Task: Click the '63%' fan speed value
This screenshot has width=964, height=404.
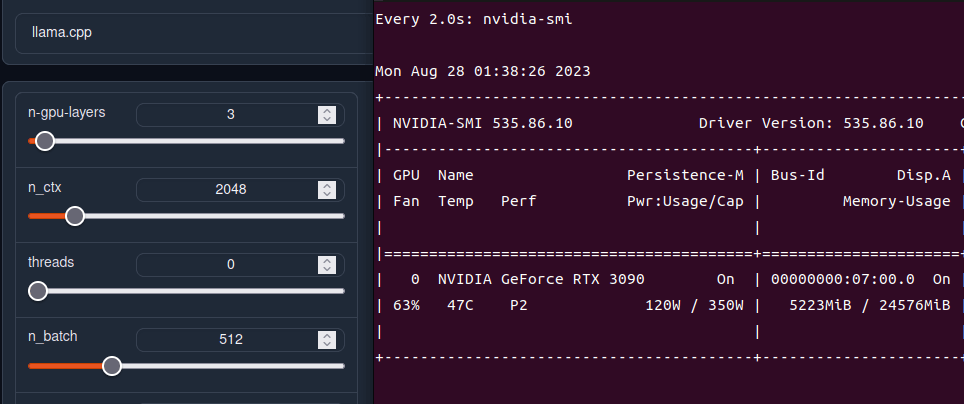Action: (406, 306)
